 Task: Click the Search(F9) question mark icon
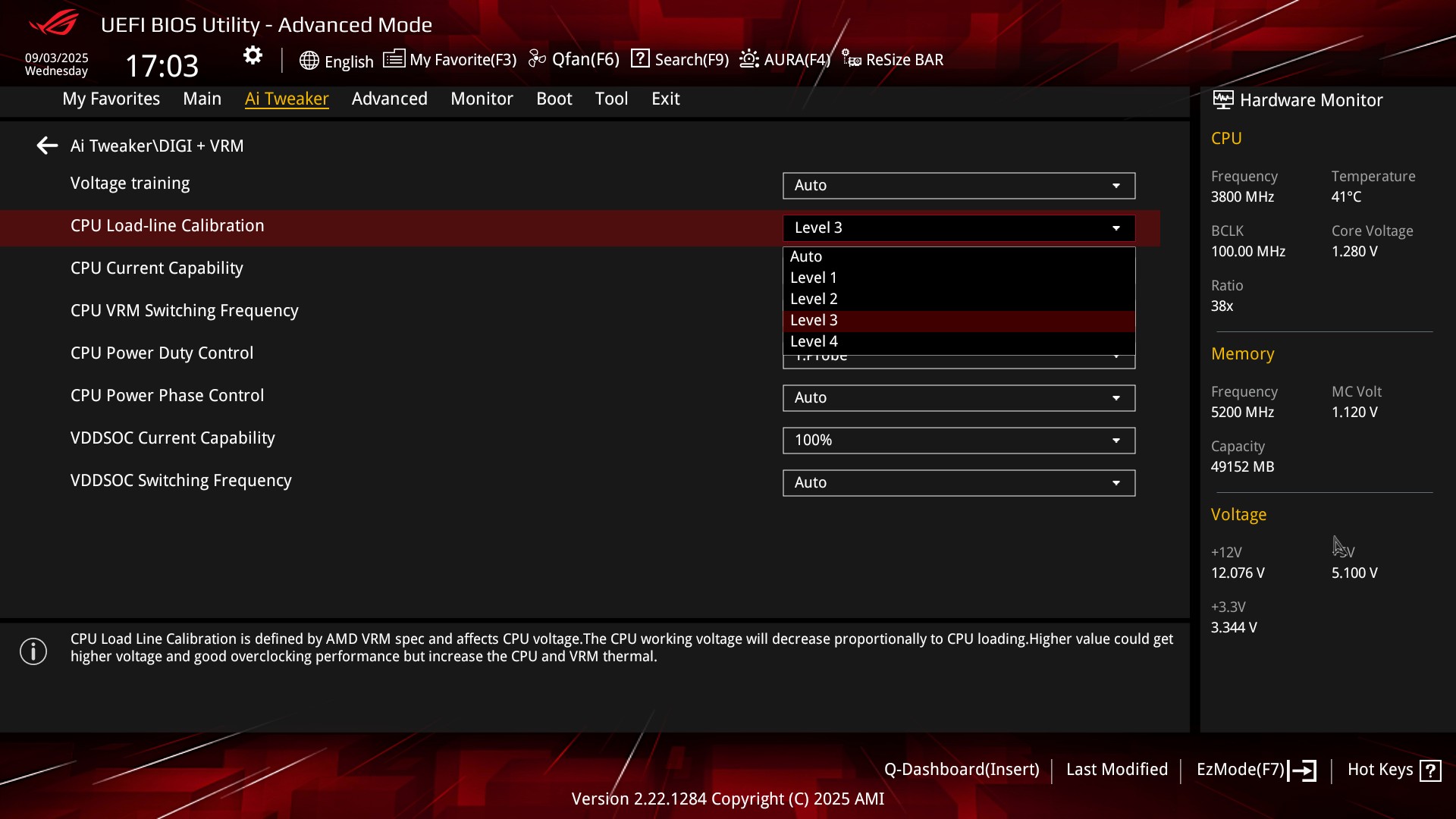click(640, 59)
